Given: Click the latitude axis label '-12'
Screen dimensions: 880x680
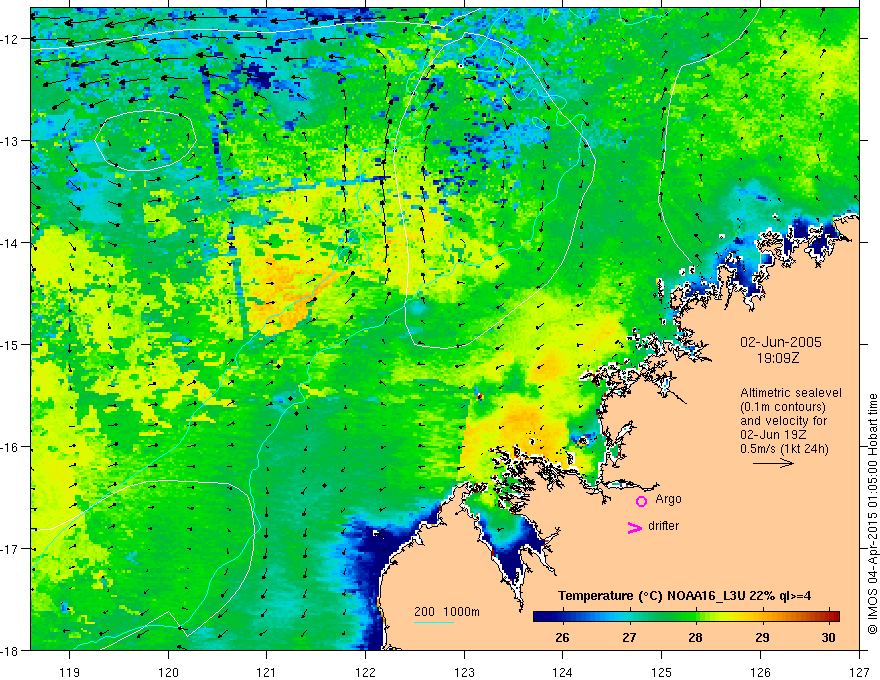Looking at the screenshot, I should [x=11, y=39].
